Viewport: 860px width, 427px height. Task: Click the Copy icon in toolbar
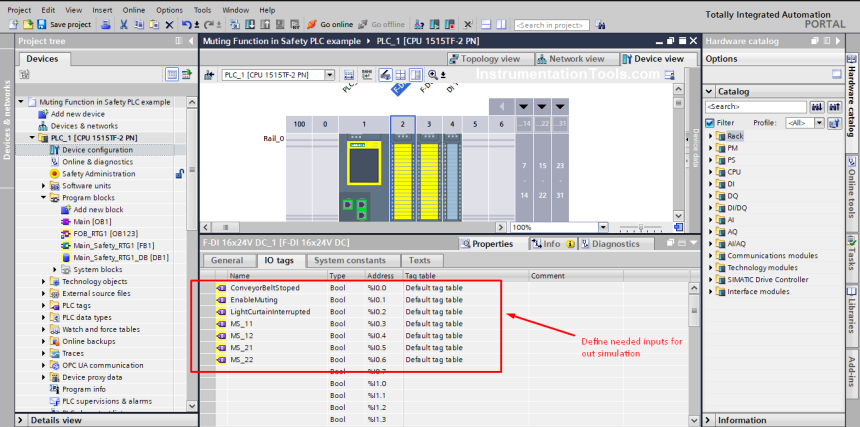pos(139,24)
